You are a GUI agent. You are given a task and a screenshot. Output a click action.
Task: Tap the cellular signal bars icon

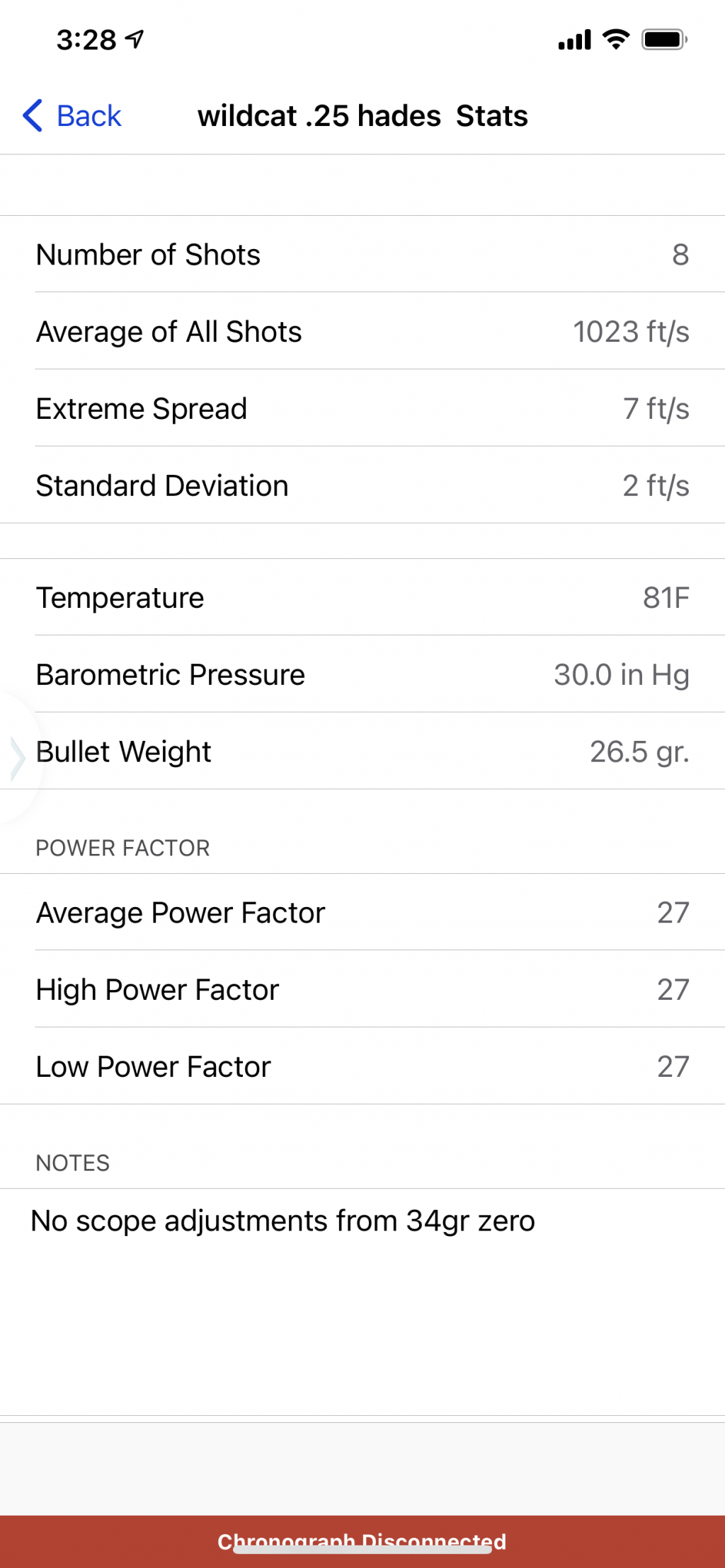[574, 40]
